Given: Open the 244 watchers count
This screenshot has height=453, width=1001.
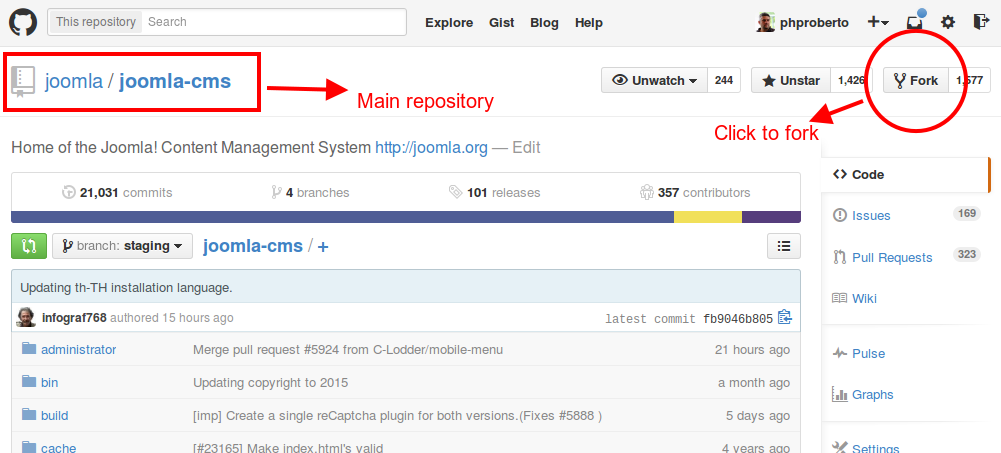Looking at the screenshot, I should coord(723,80).
